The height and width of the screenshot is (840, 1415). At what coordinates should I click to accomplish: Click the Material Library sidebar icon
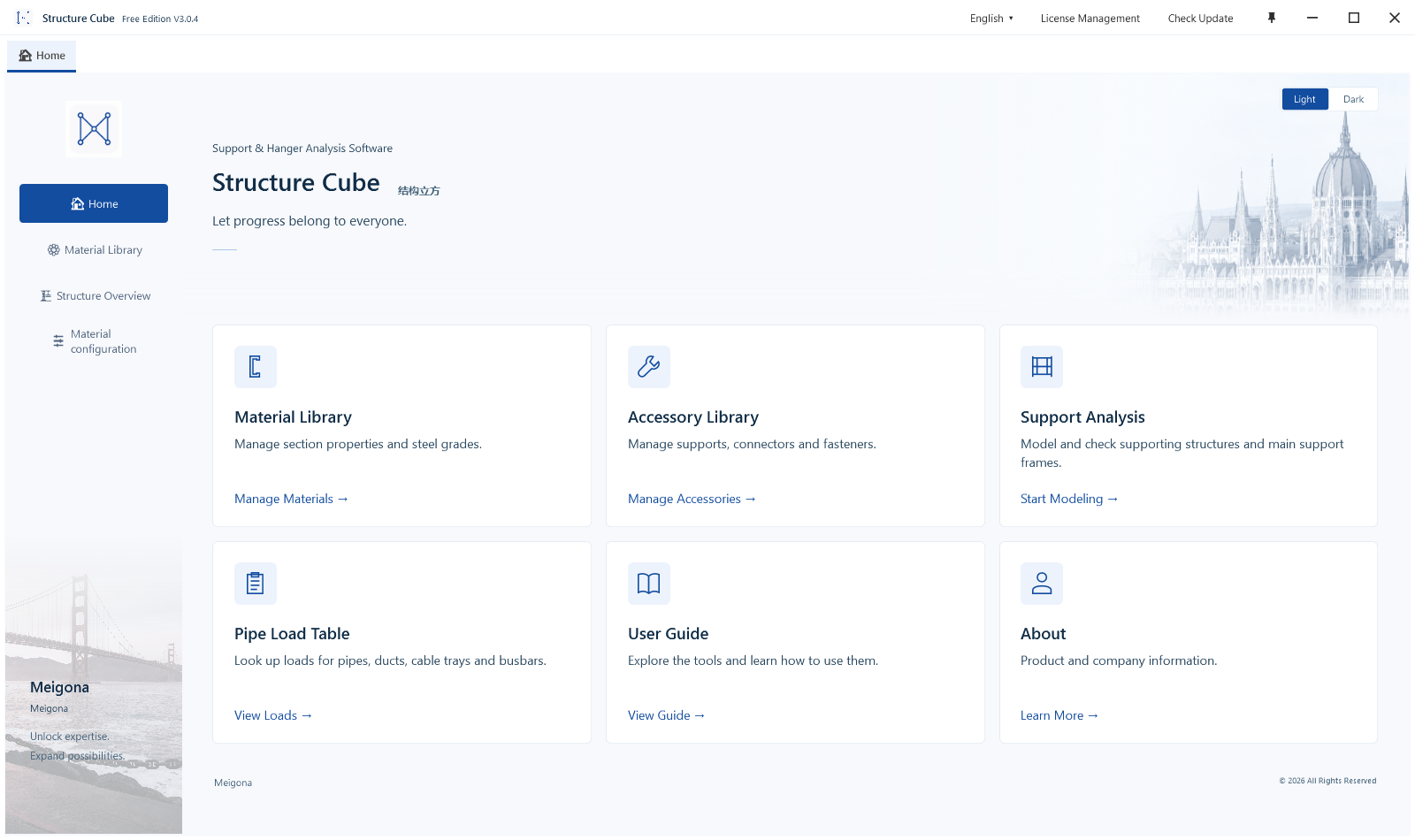54,250
